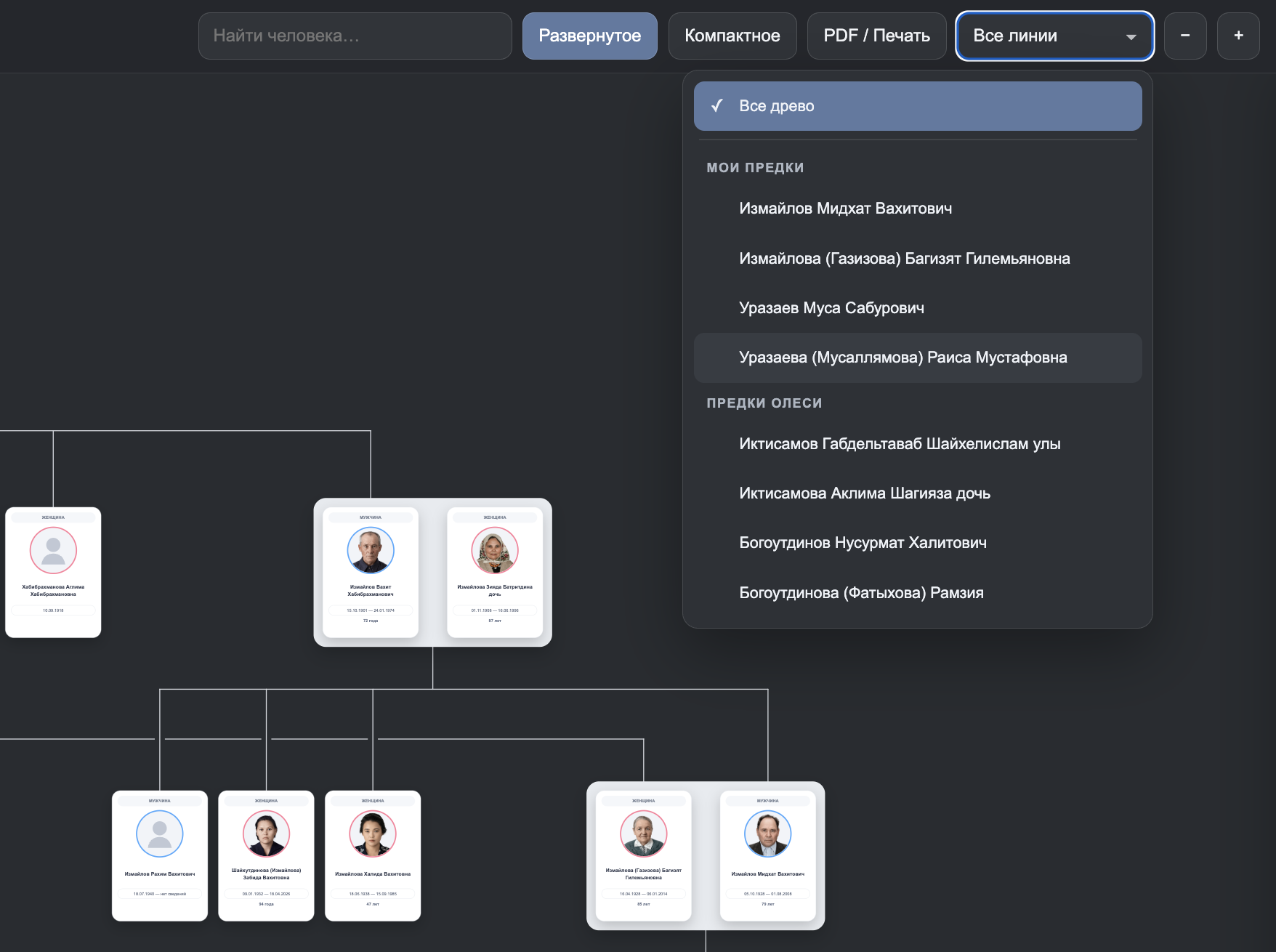Click dates 18.06.1938 — 15.09.1985 on Халида card
The height and width of the screenshot is (952, 1276).
pyautogui.click(x=373, y=894)
